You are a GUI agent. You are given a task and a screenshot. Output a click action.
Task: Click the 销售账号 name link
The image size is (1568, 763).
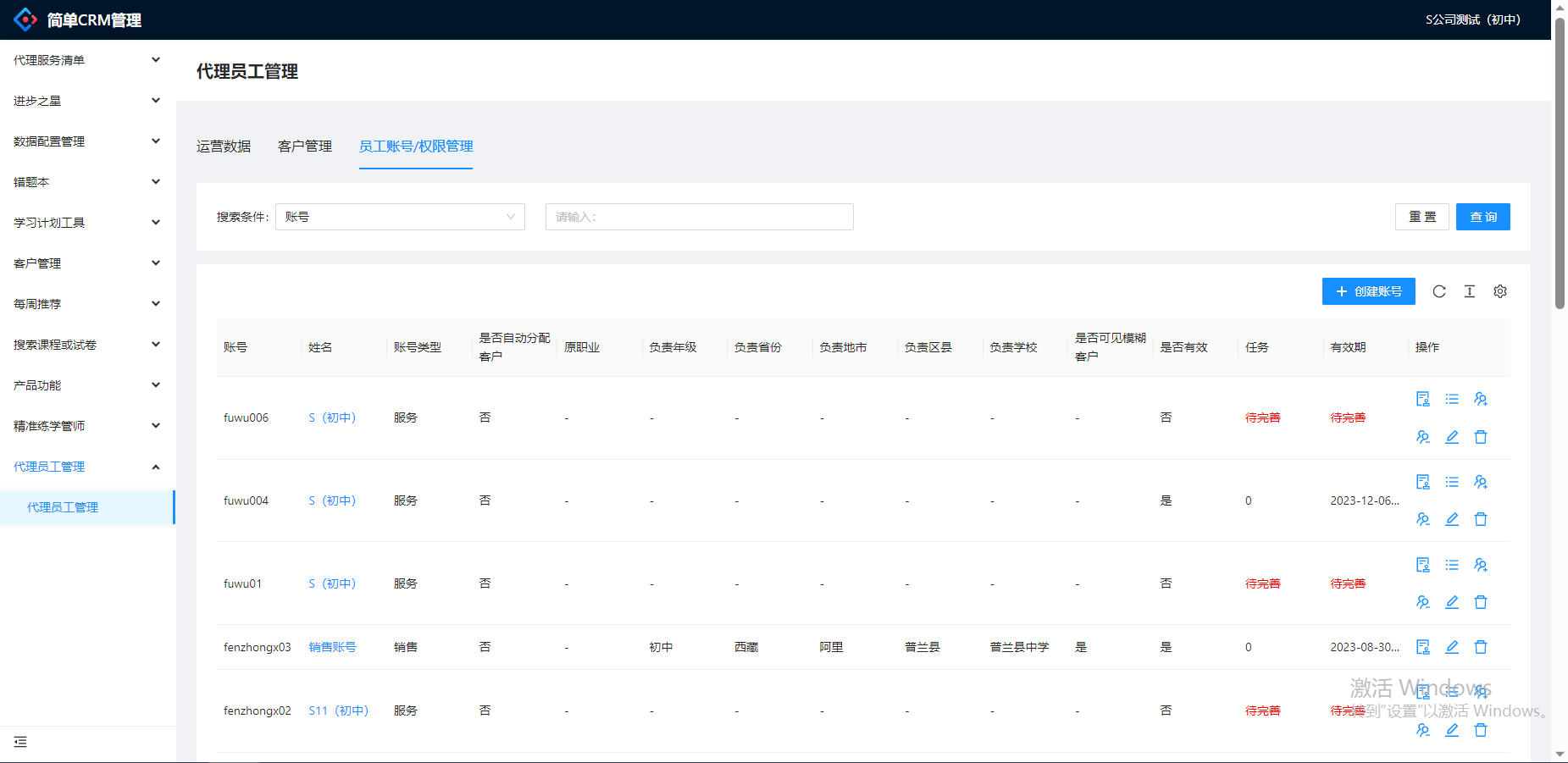[x=332, y=647]
